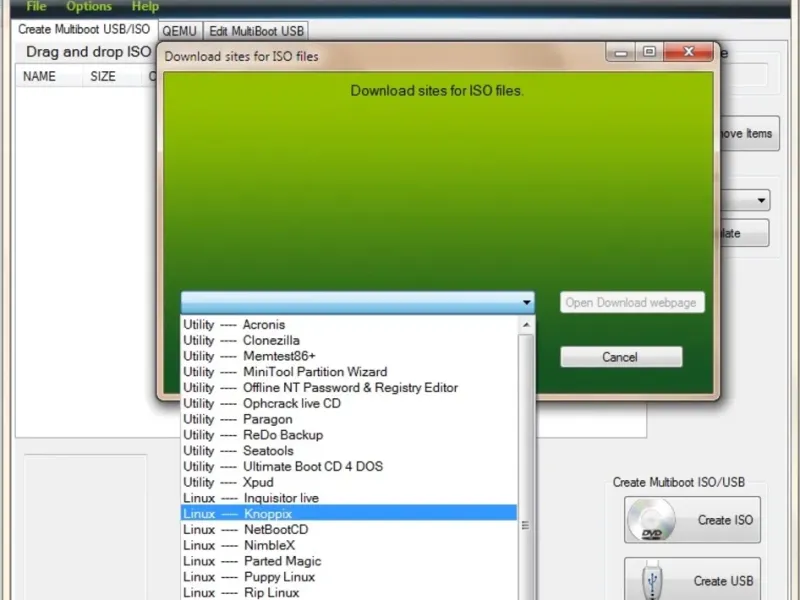Select Linux Rip Linux entry
Screen dimensions: 800x600
pyautogui.click(x=349, y=592)
